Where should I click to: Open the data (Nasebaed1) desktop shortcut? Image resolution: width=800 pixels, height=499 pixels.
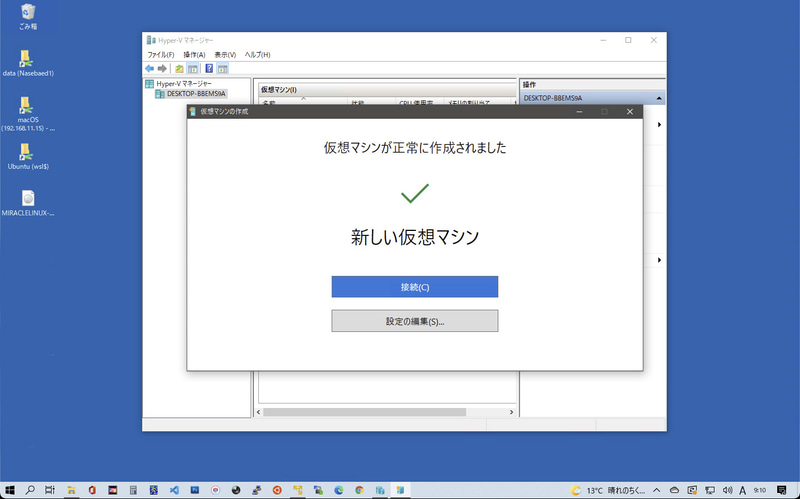point(28,63)
